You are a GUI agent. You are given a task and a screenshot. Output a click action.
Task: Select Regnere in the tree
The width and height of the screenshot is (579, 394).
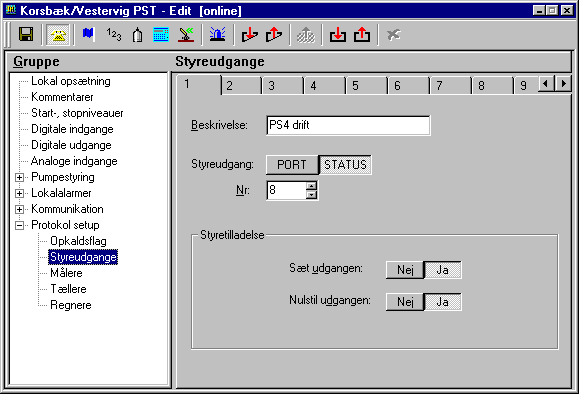[71, 305]
